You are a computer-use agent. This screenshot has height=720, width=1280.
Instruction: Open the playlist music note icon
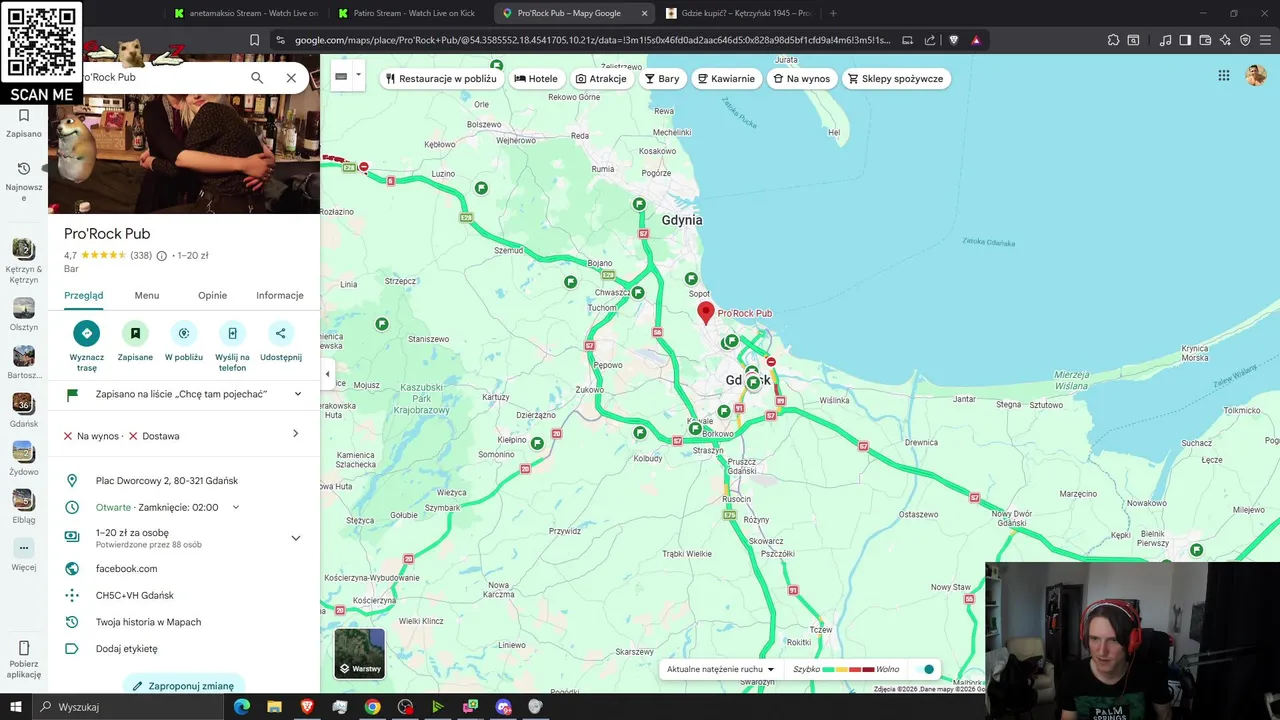[1165, 40]
